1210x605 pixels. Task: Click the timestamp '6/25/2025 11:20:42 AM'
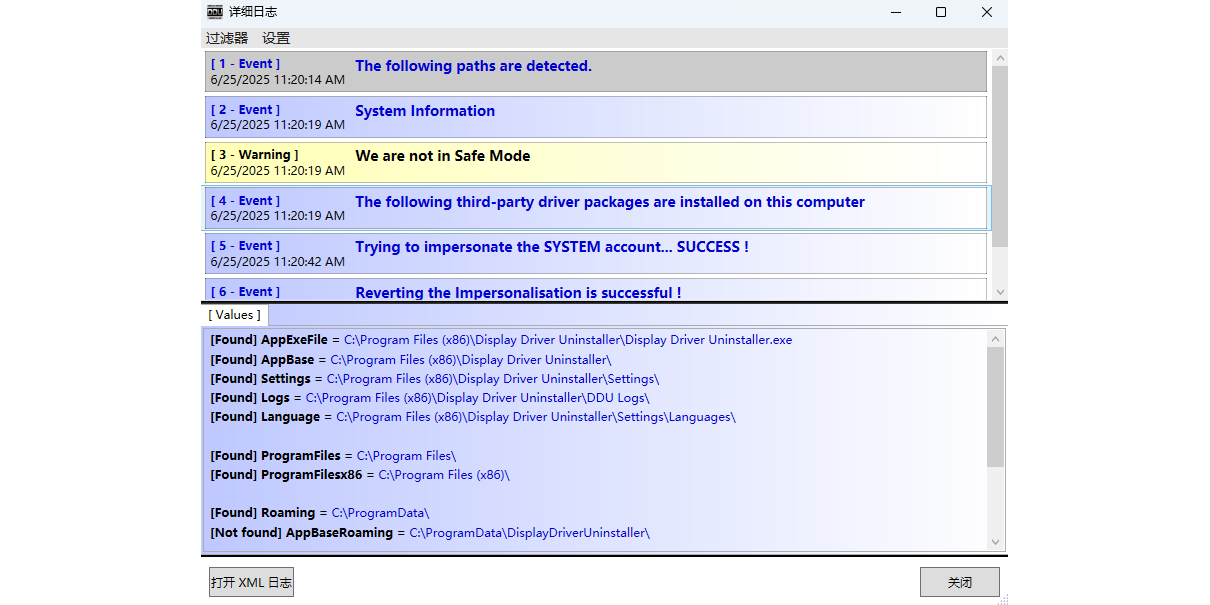pos(278,262)
